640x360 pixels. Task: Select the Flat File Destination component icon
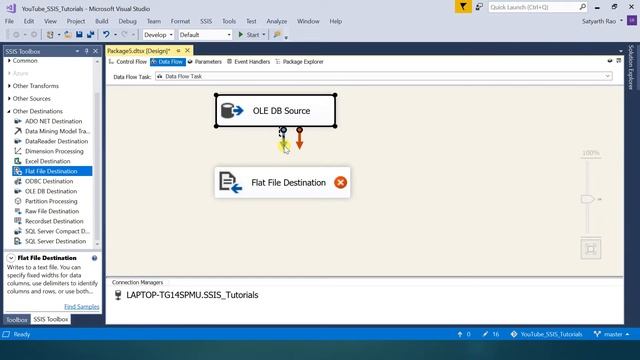(x=231, y=182)
